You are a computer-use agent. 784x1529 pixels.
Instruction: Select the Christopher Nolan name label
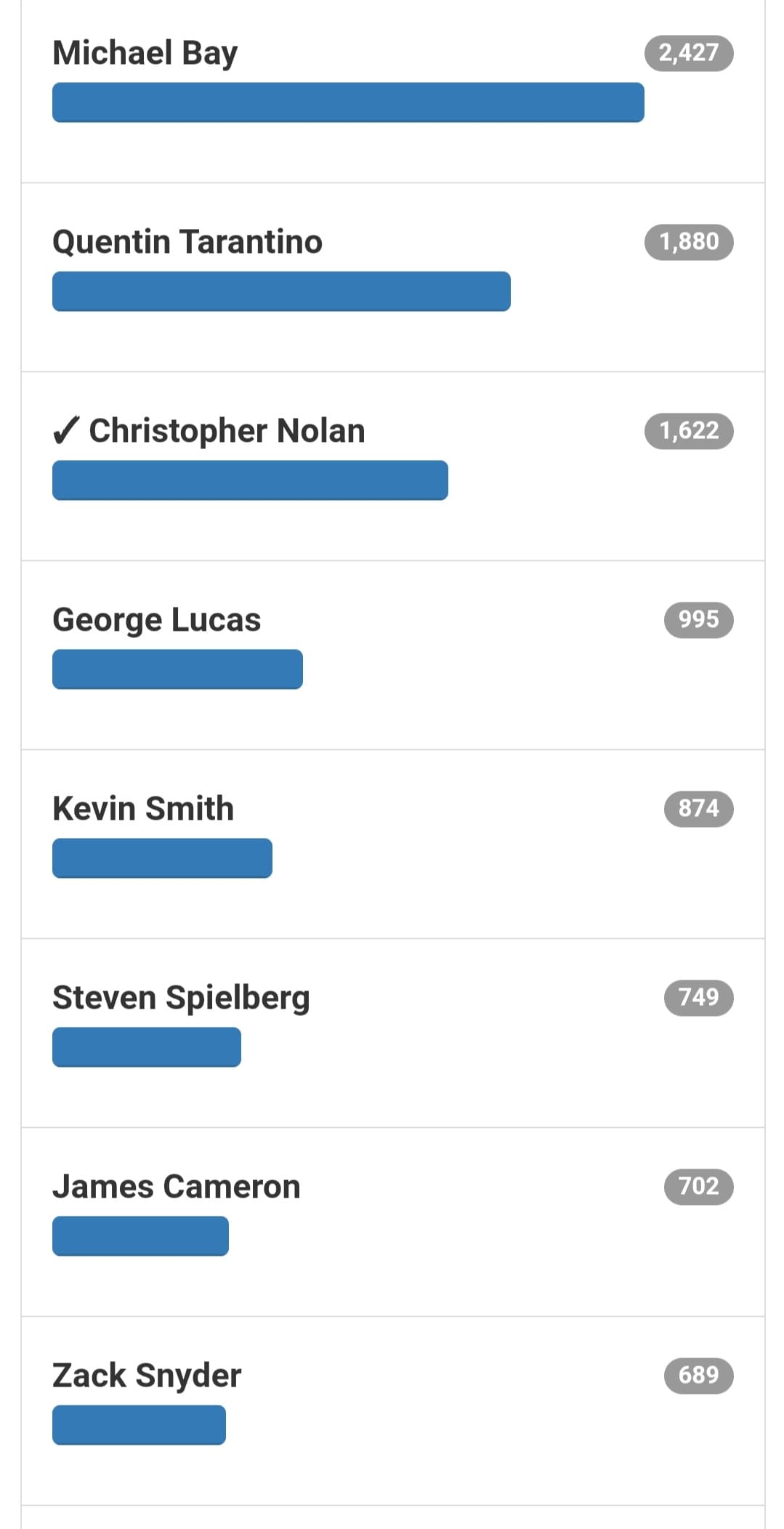click(x=227, y=432)
